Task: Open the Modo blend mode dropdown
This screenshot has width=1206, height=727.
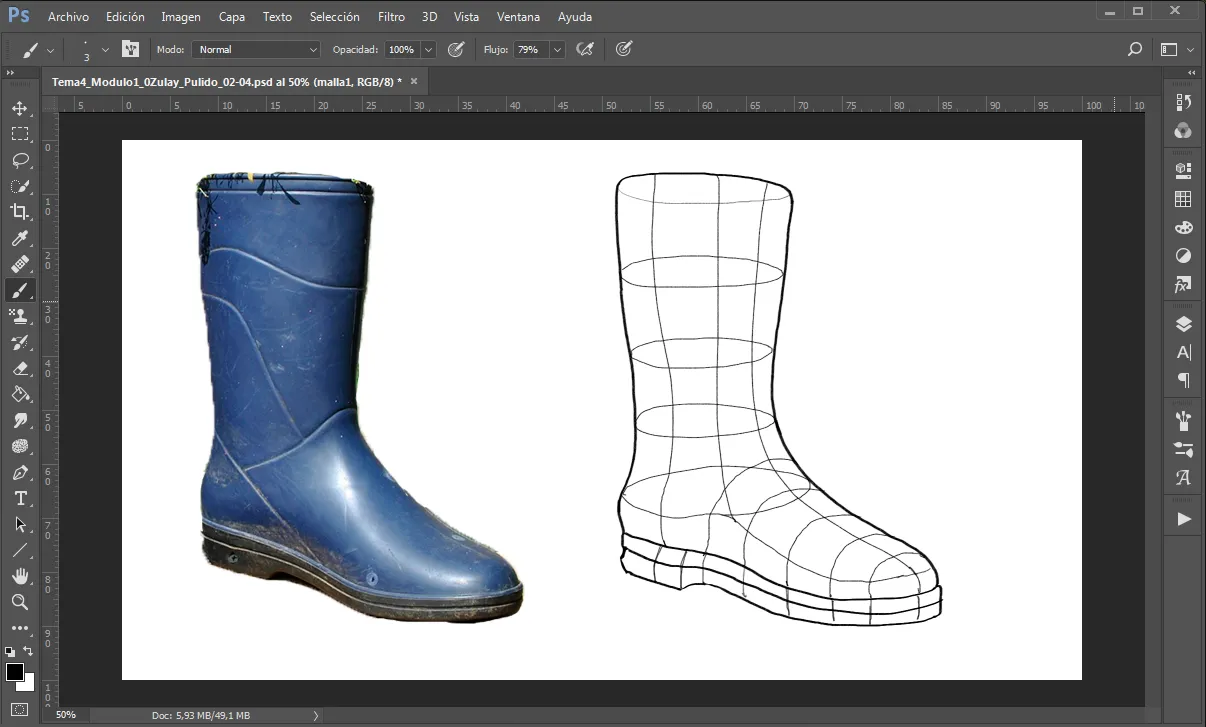Action: pos(256,49)
